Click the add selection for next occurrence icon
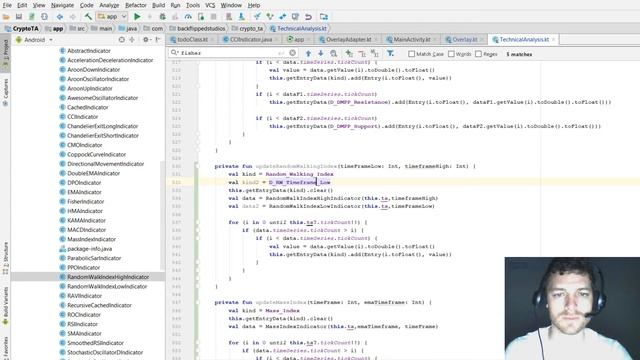Image resolution: width=640 pixels, height=360 pixels. [x=349, y=53]
